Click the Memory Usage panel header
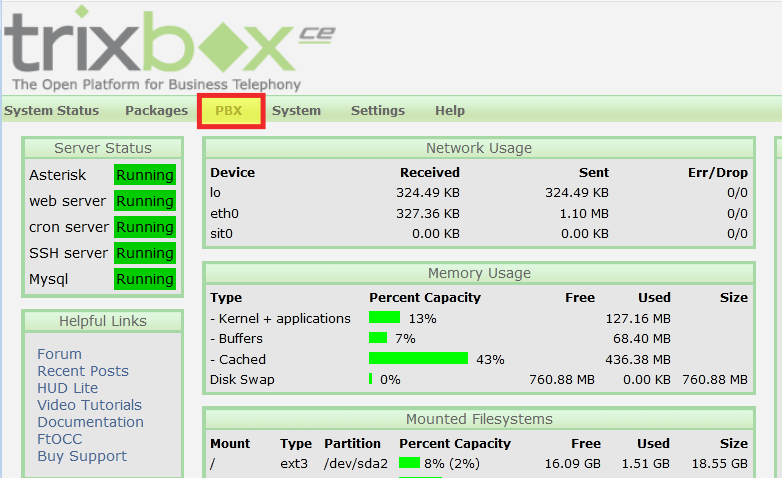This screenshot has height=478, width=782. (x=479, y=273)
